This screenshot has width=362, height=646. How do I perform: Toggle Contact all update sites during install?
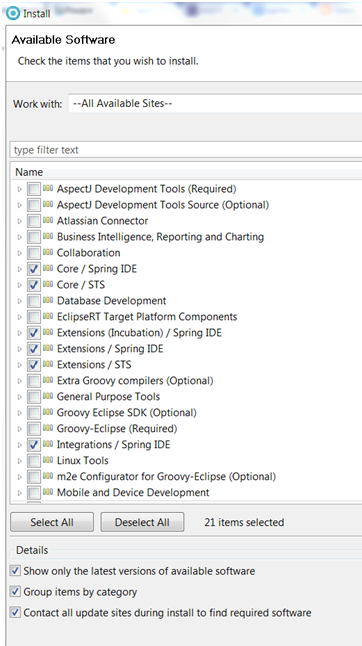[15, 613]
